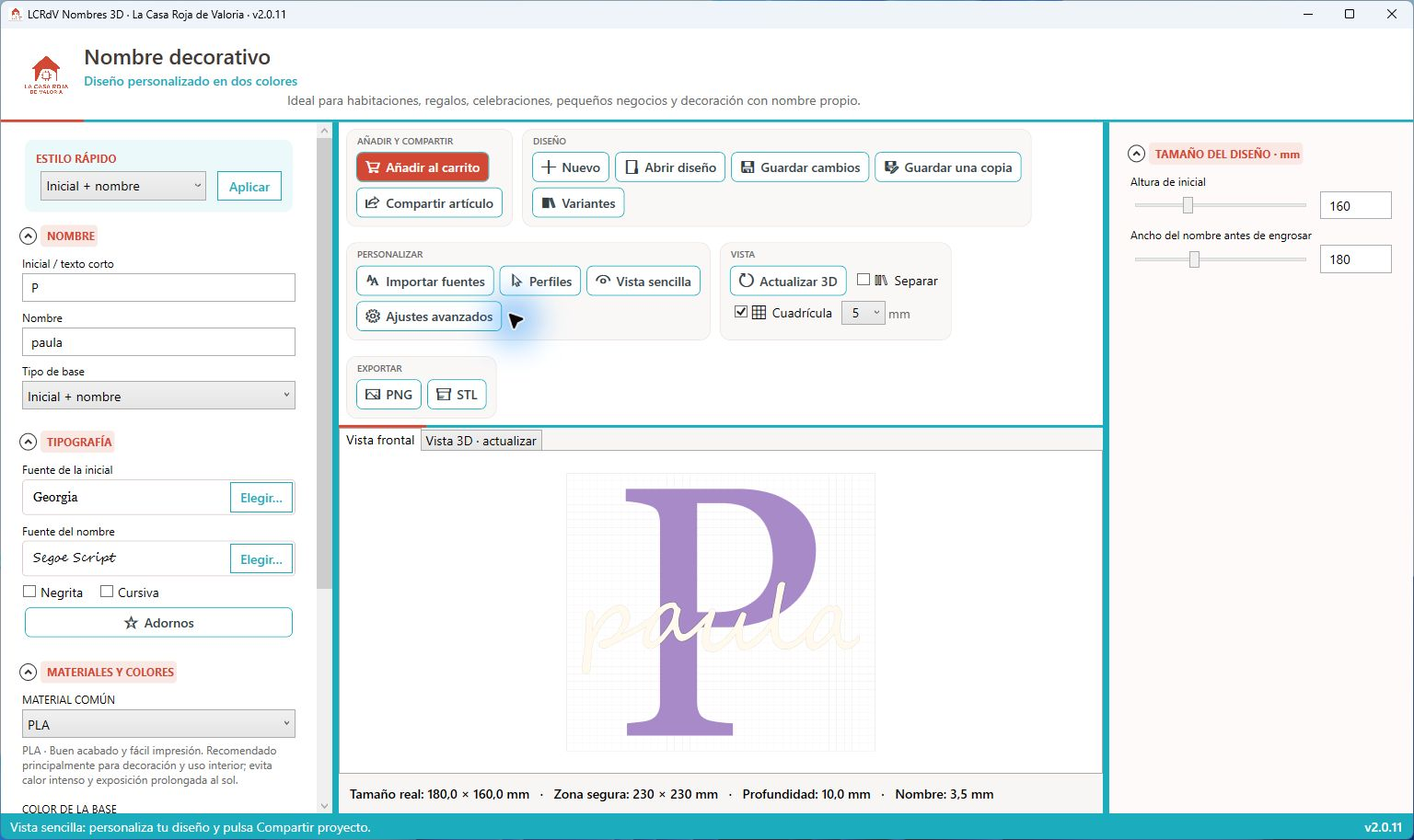The width and height of the screenshot is (1414, 840).
Task: Click the eye icon on Vista sencilla
Action: [x=603, y=281]
